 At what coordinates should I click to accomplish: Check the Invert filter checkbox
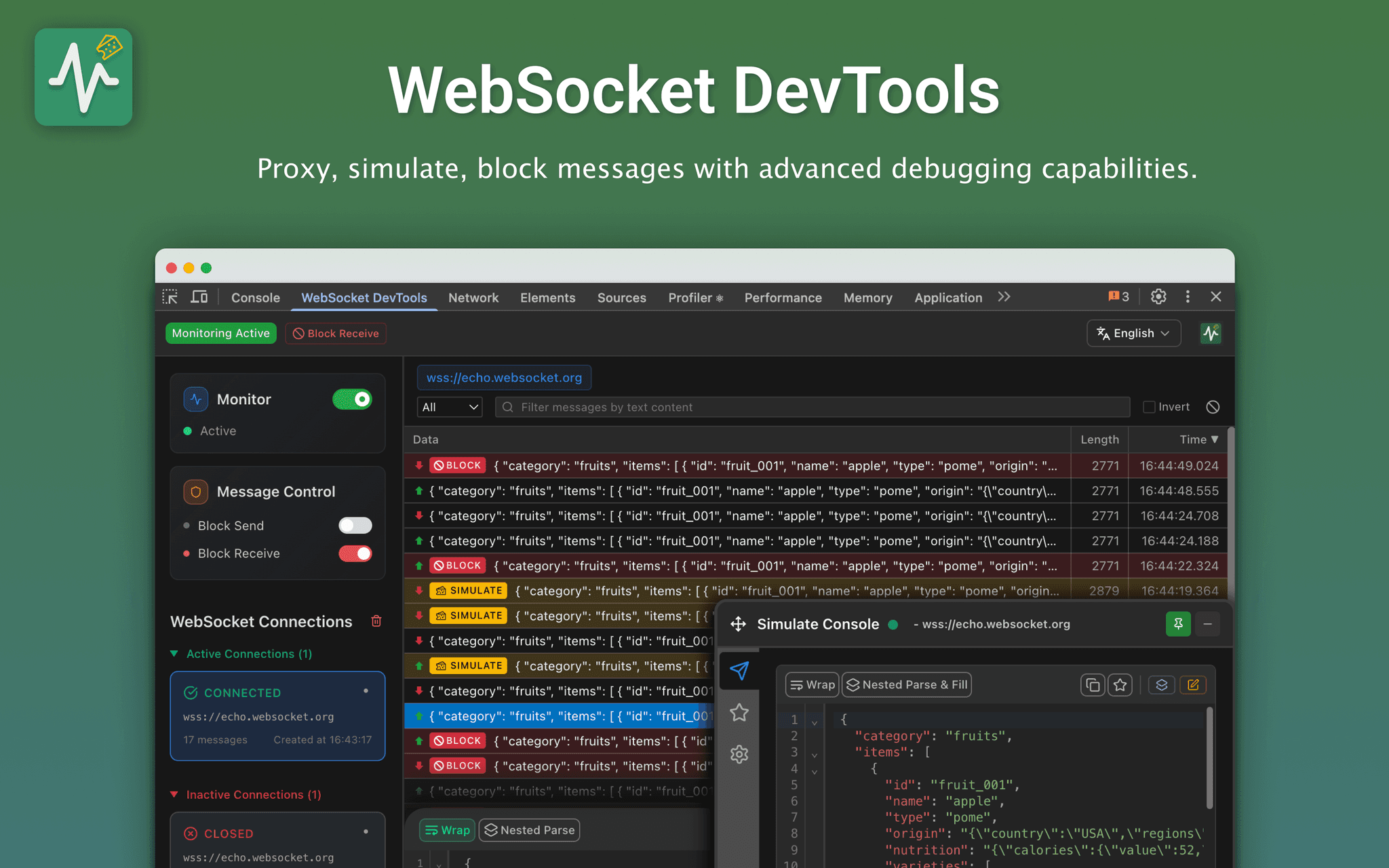(1149, 407)
